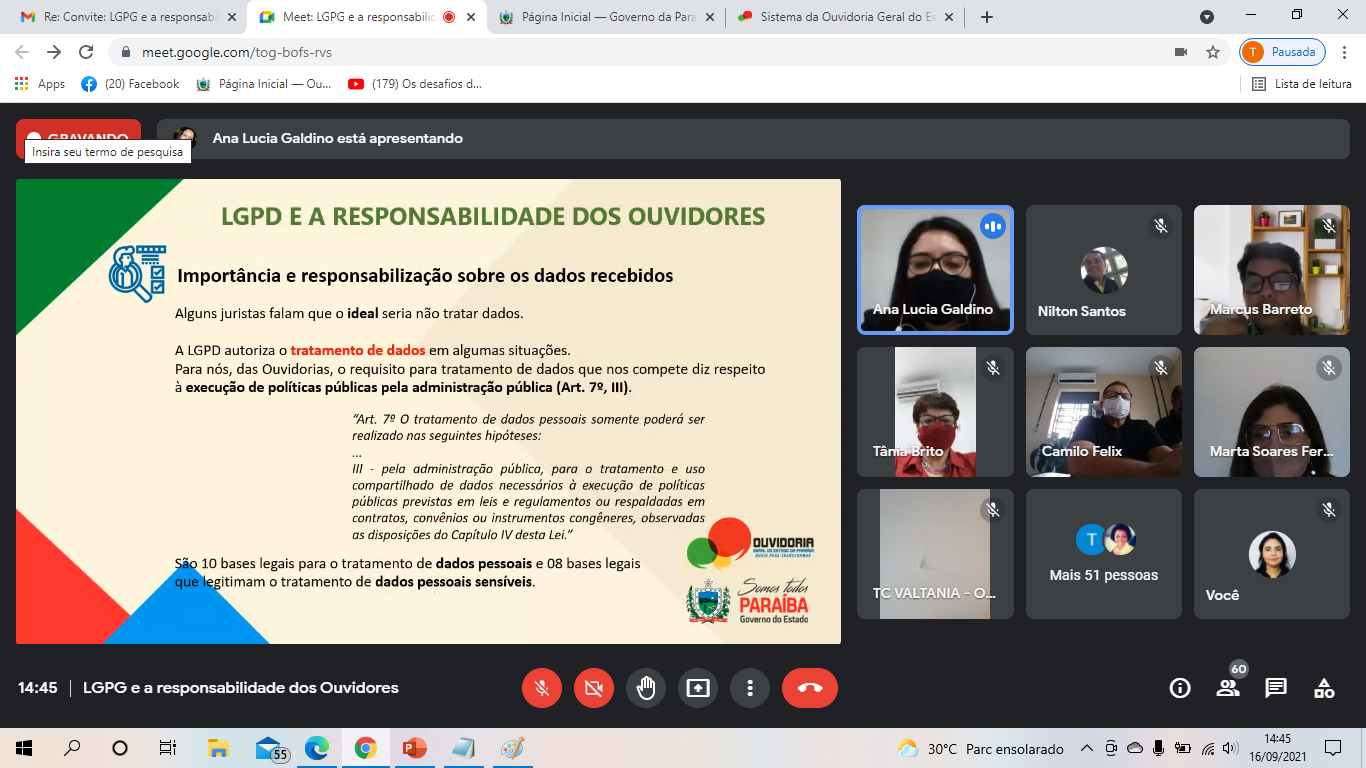Open Página Inicial — Ou... bookmark
This screenshot has height=768, width=1366.
(264, 84)
